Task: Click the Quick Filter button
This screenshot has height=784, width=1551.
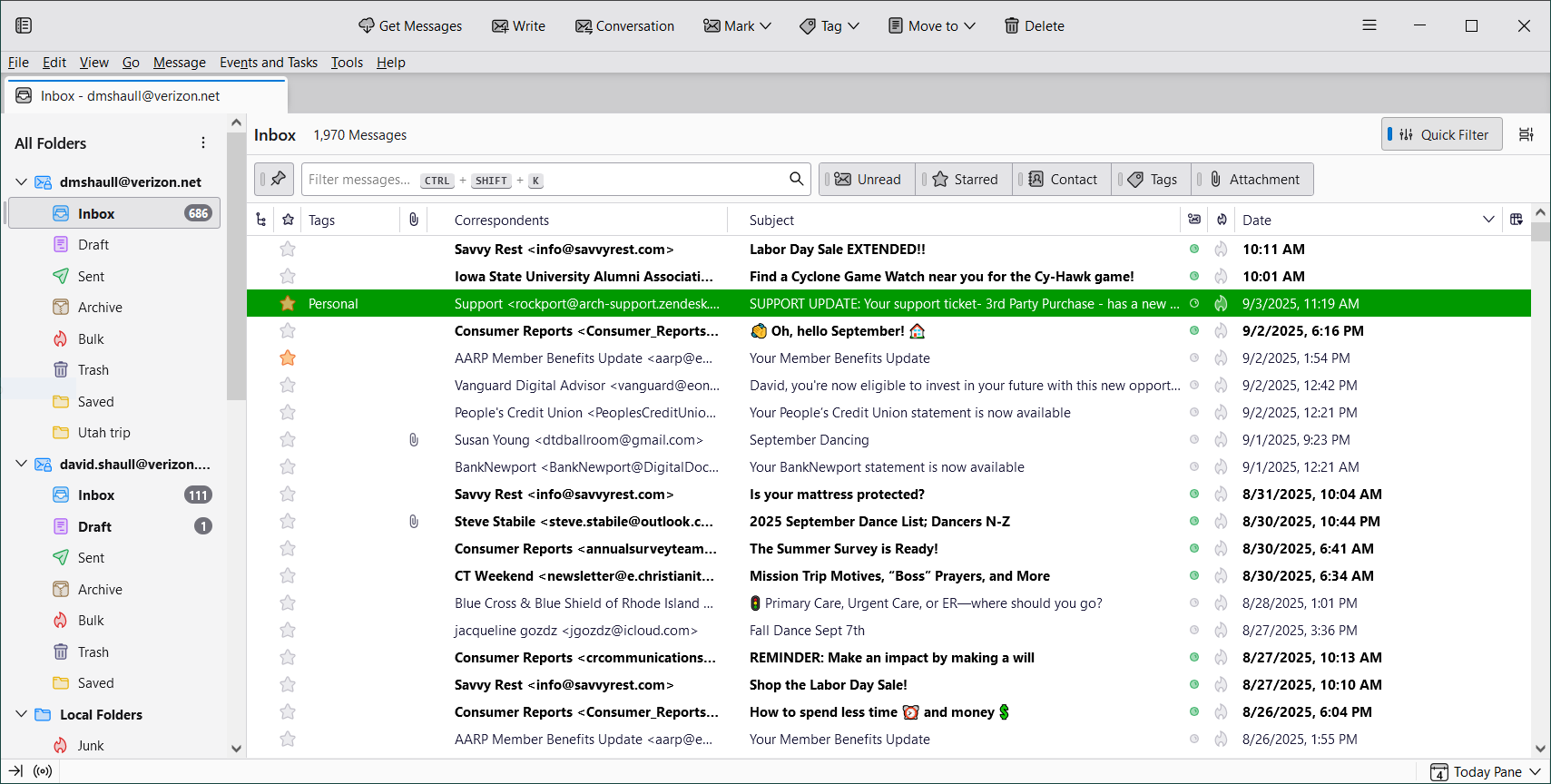Action: [1441, 134]
